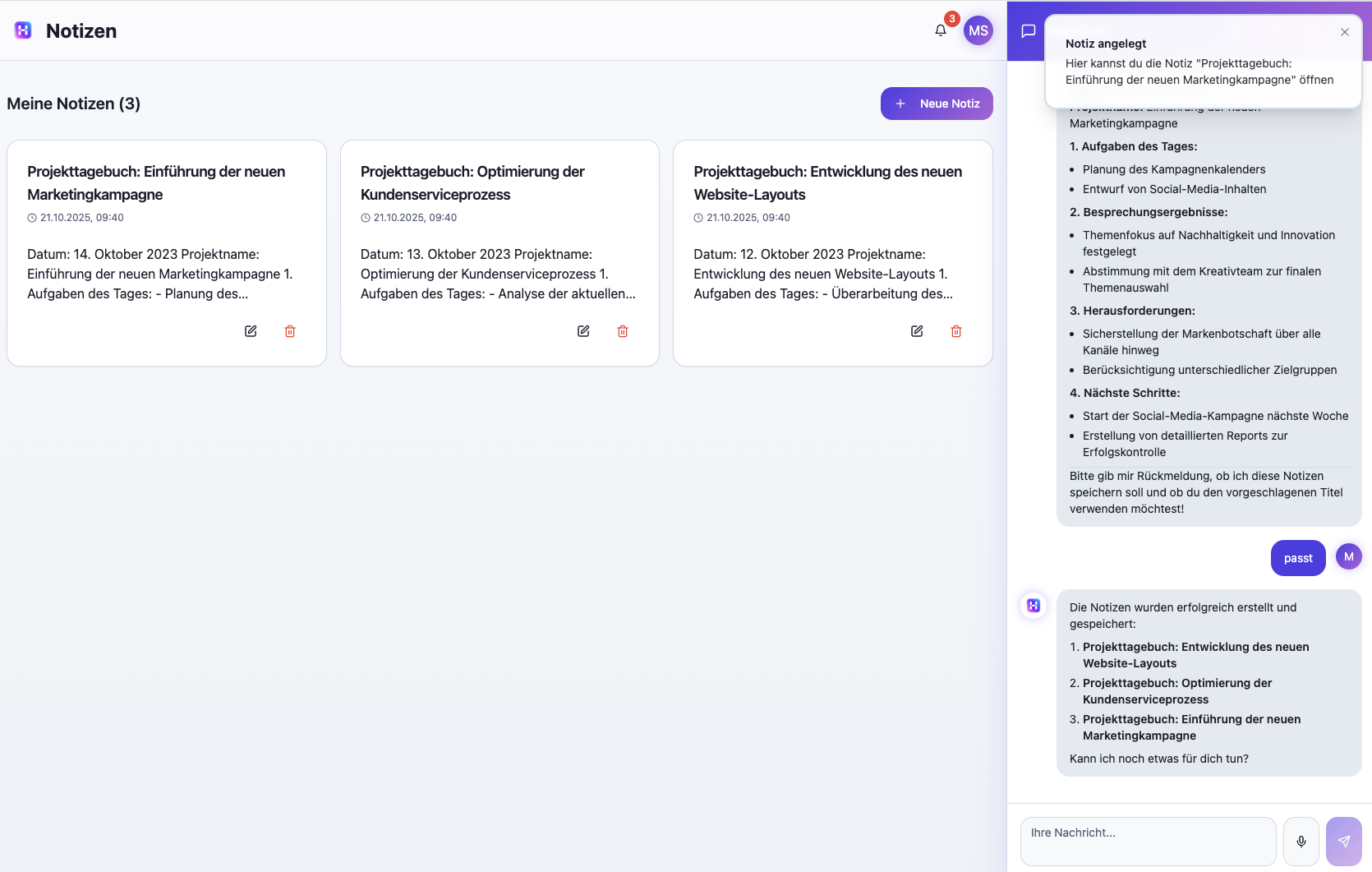Focus the 'Ihre Nachricht...' input field

pos(1148,842)
